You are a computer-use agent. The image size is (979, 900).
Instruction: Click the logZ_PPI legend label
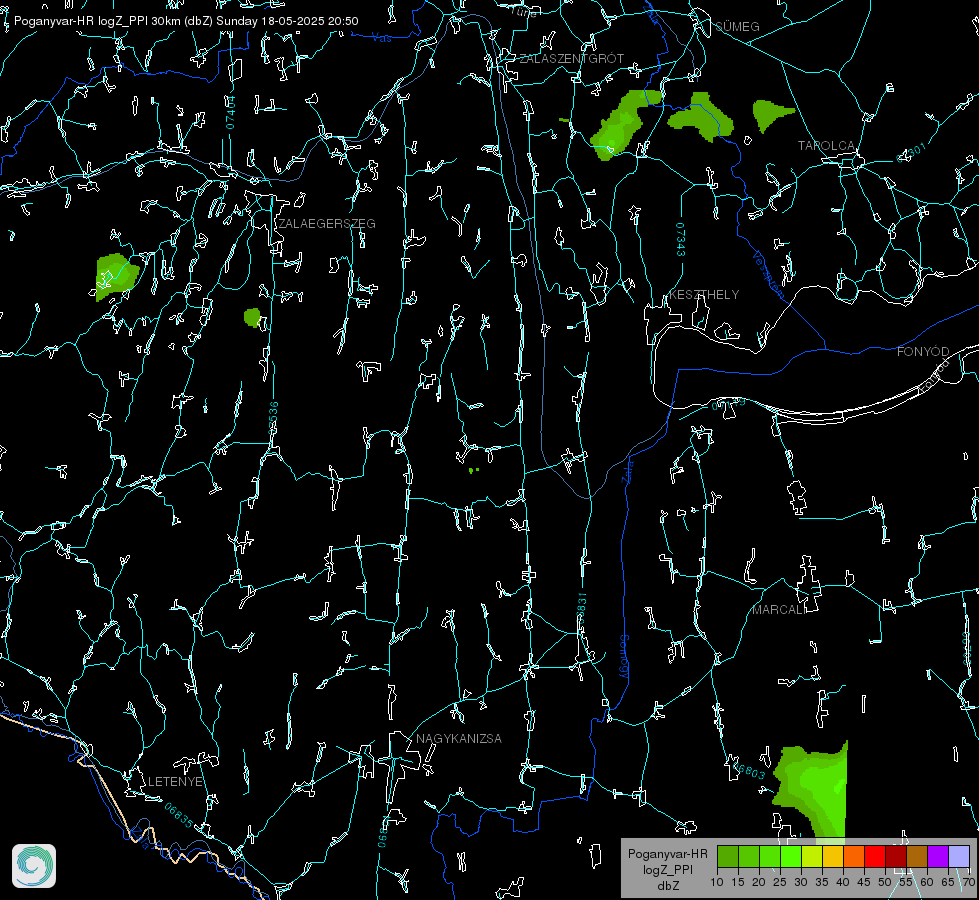[x=667, y=870]
